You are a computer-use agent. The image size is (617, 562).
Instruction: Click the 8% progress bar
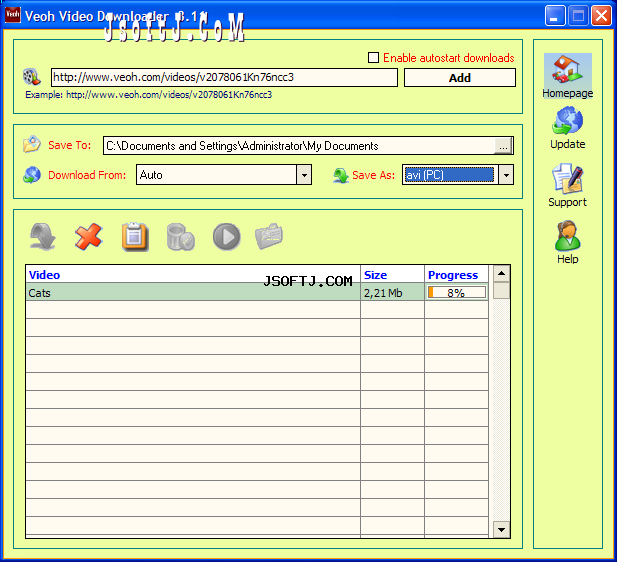pyautogui.click(x=457, y=292)
